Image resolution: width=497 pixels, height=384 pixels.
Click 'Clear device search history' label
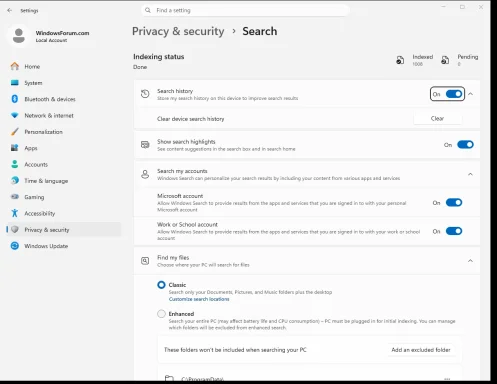coord(191,119)
